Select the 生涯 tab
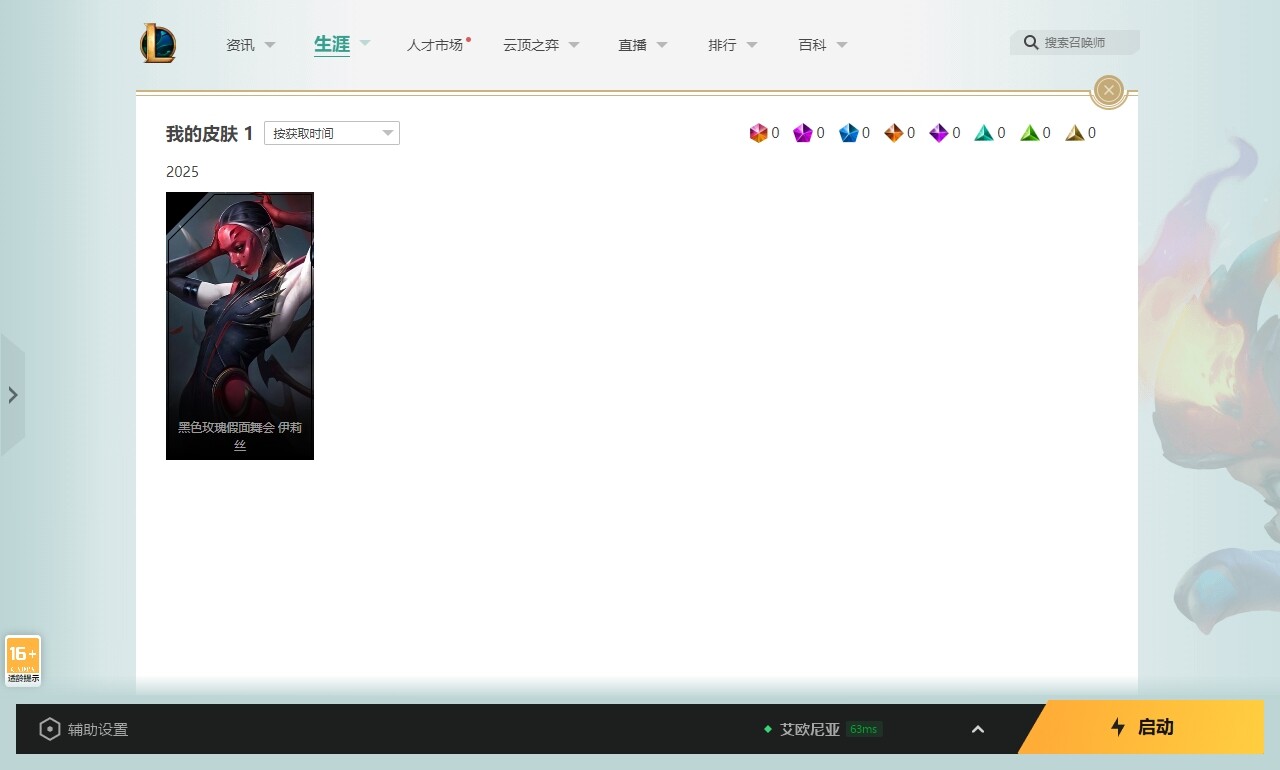Screen dimensions: 1280x770 coord(332,44)
